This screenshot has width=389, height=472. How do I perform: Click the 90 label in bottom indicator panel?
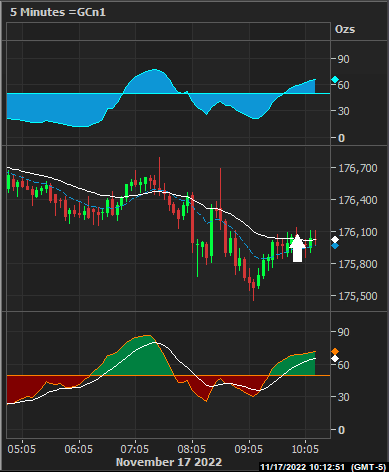point(344,332)
